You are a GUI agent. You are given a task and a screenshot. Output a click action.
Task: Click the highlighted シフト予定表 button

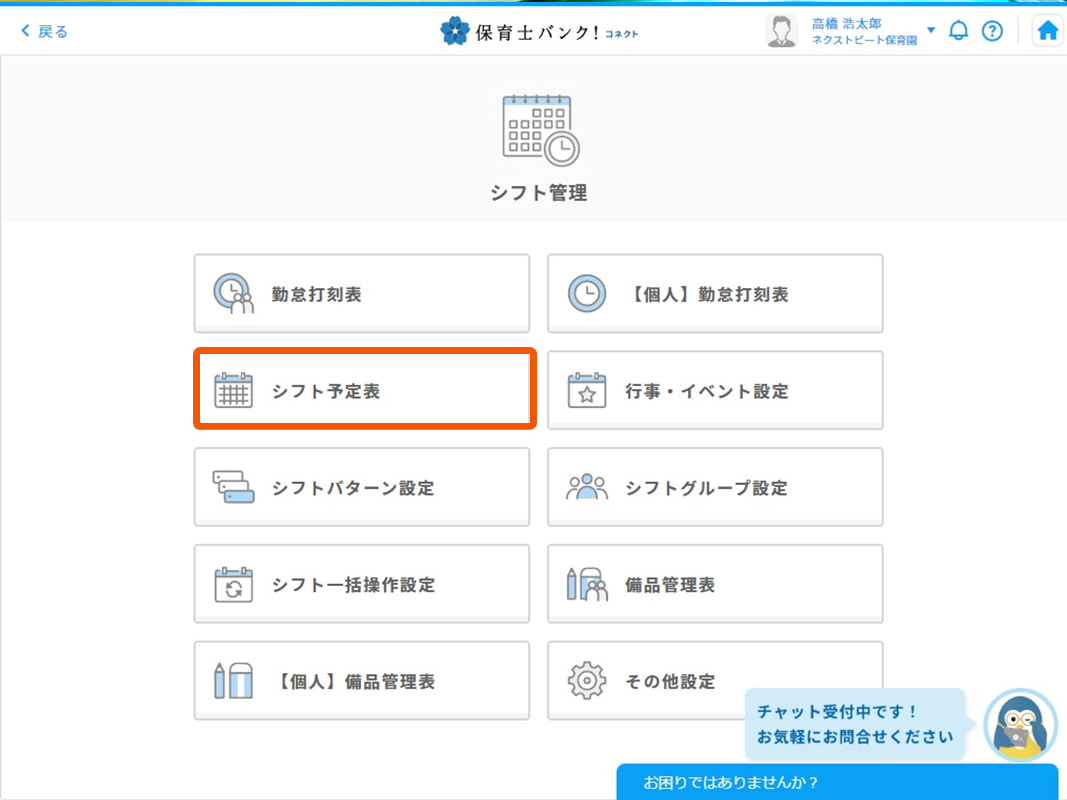coord(364,389)
